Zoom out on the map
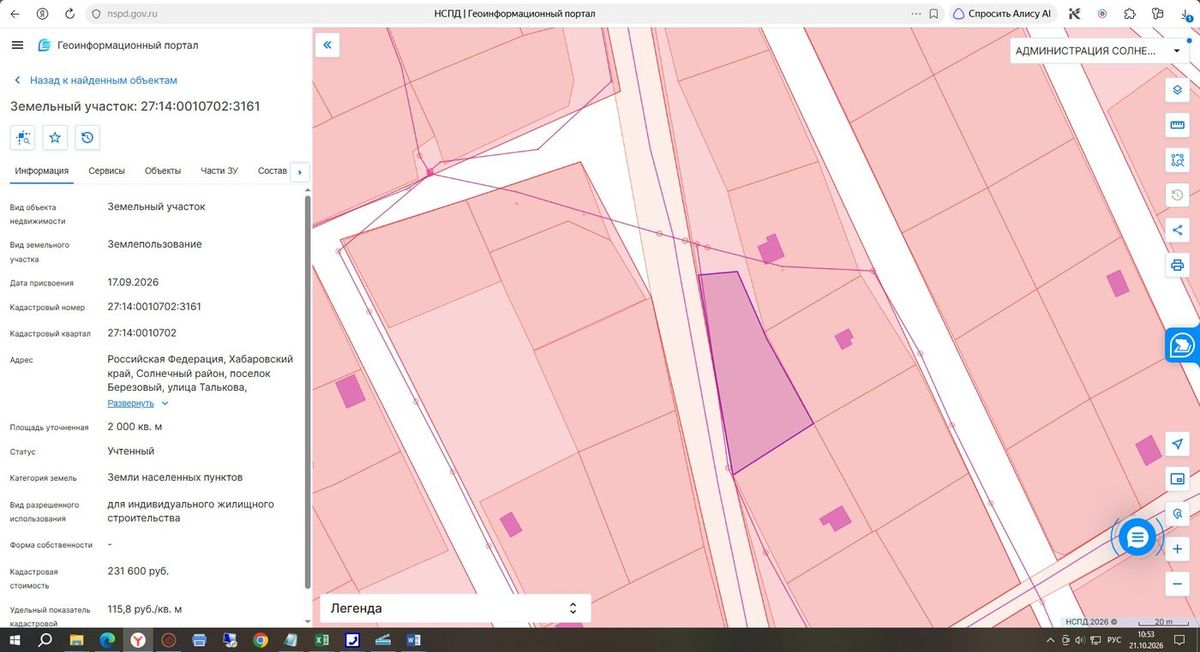Image resolution: width=1200 pixels, height=652 pixels. 1177,584
